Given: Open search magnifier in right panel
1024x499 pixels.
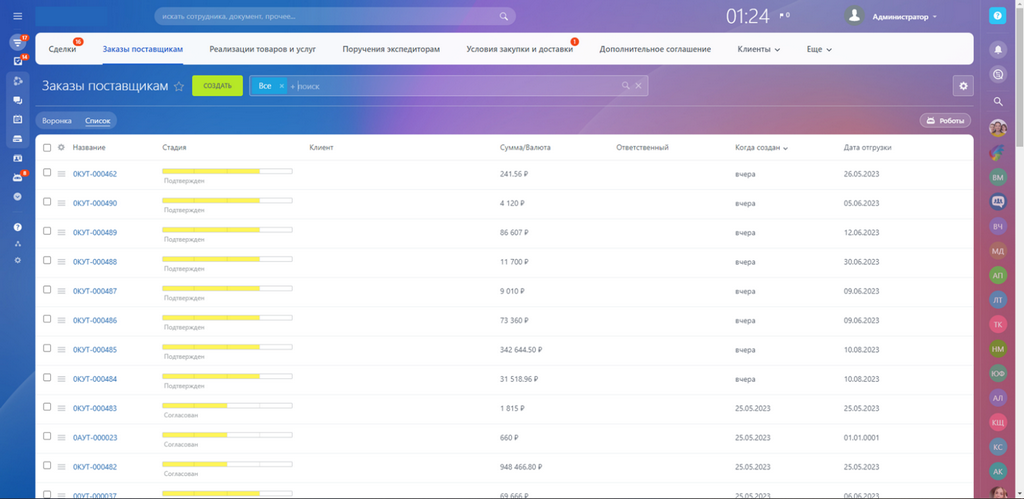Looking at the screenshot, I should pos(997,101).
